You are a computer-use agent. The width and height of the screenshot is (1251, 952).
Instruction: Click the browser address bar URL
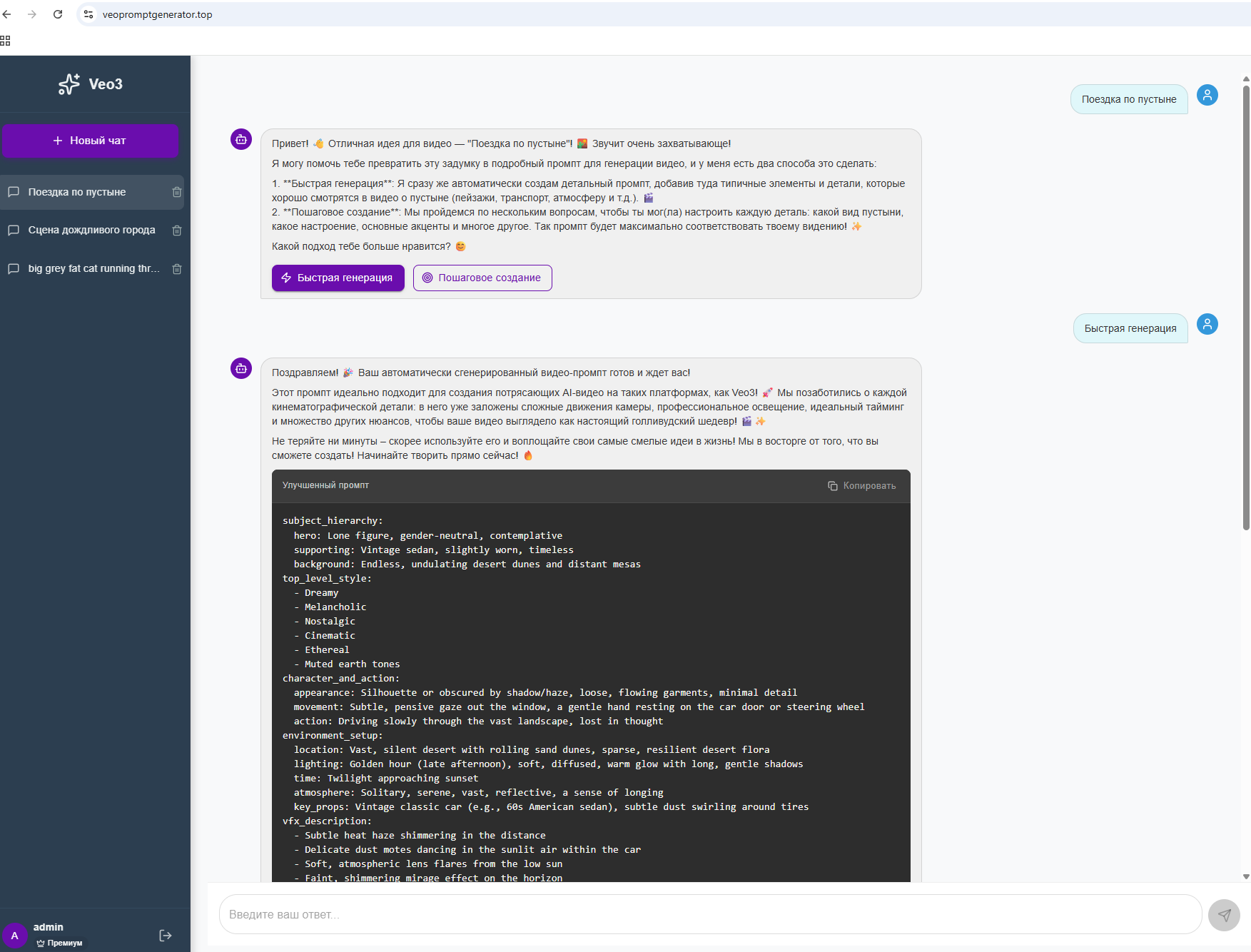coord(157,14)
